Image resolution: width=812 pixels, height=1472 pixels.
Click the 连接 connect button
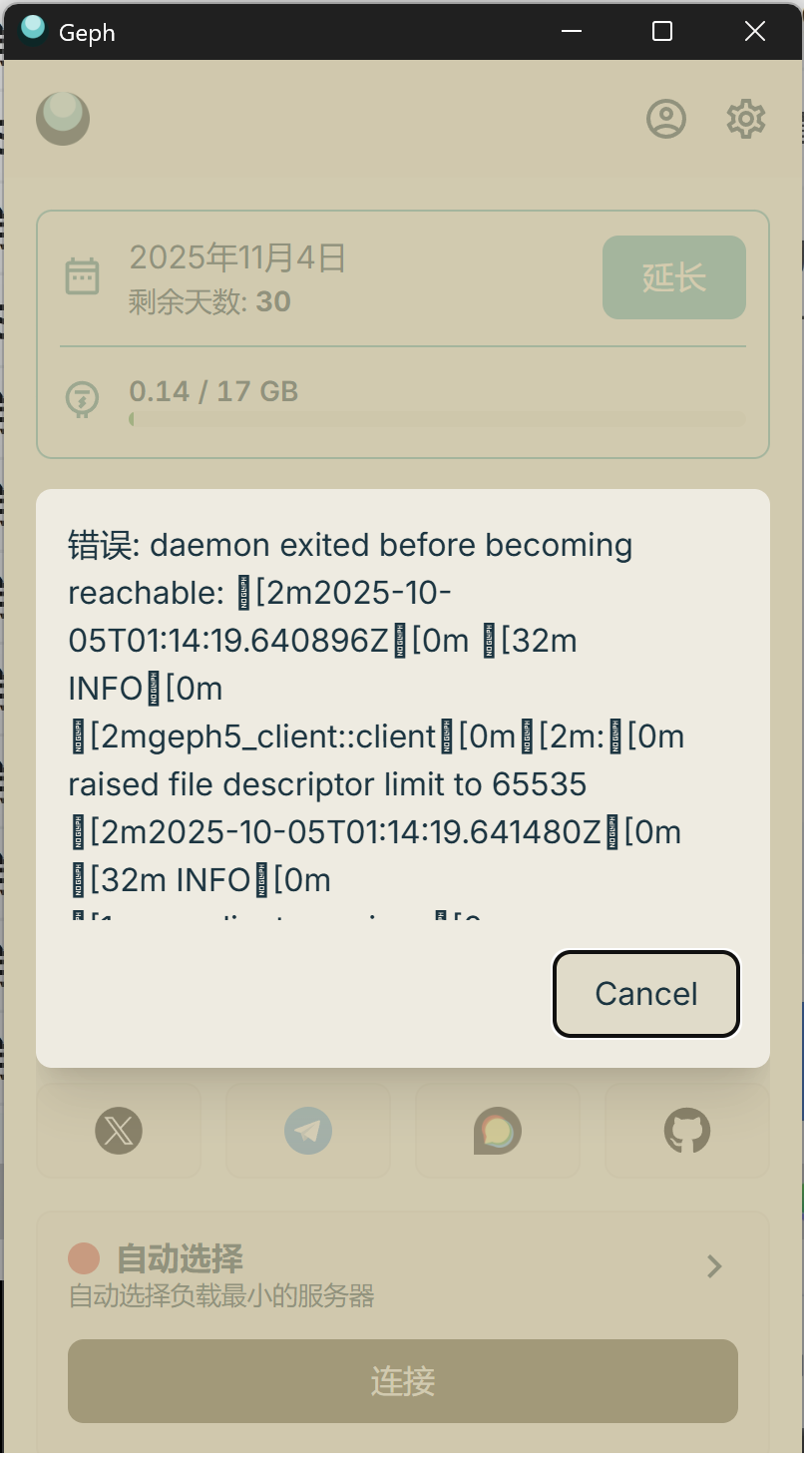403,1381
